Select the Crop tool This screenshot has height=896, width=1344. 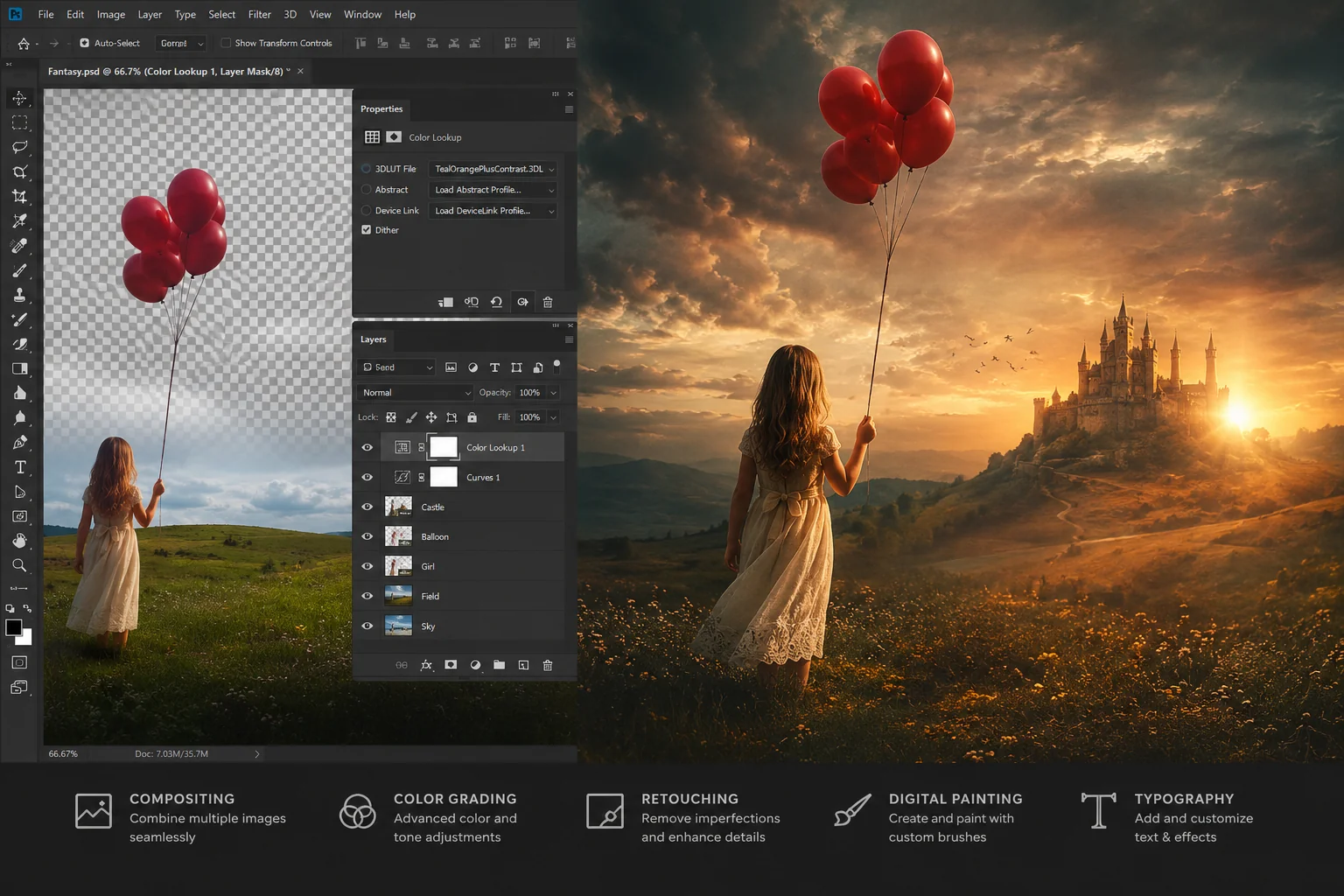point(19,197)
